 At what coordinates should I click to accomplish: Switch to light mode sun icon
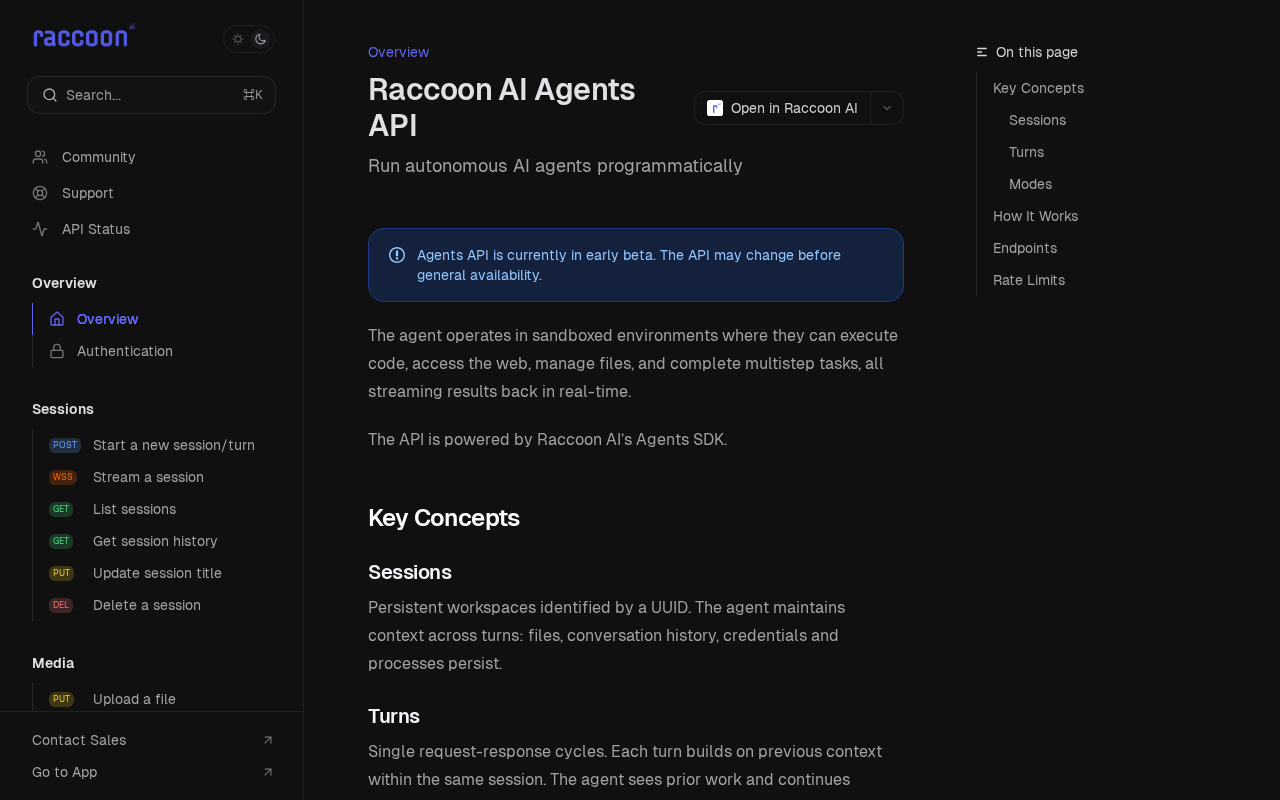pos(238,39)
